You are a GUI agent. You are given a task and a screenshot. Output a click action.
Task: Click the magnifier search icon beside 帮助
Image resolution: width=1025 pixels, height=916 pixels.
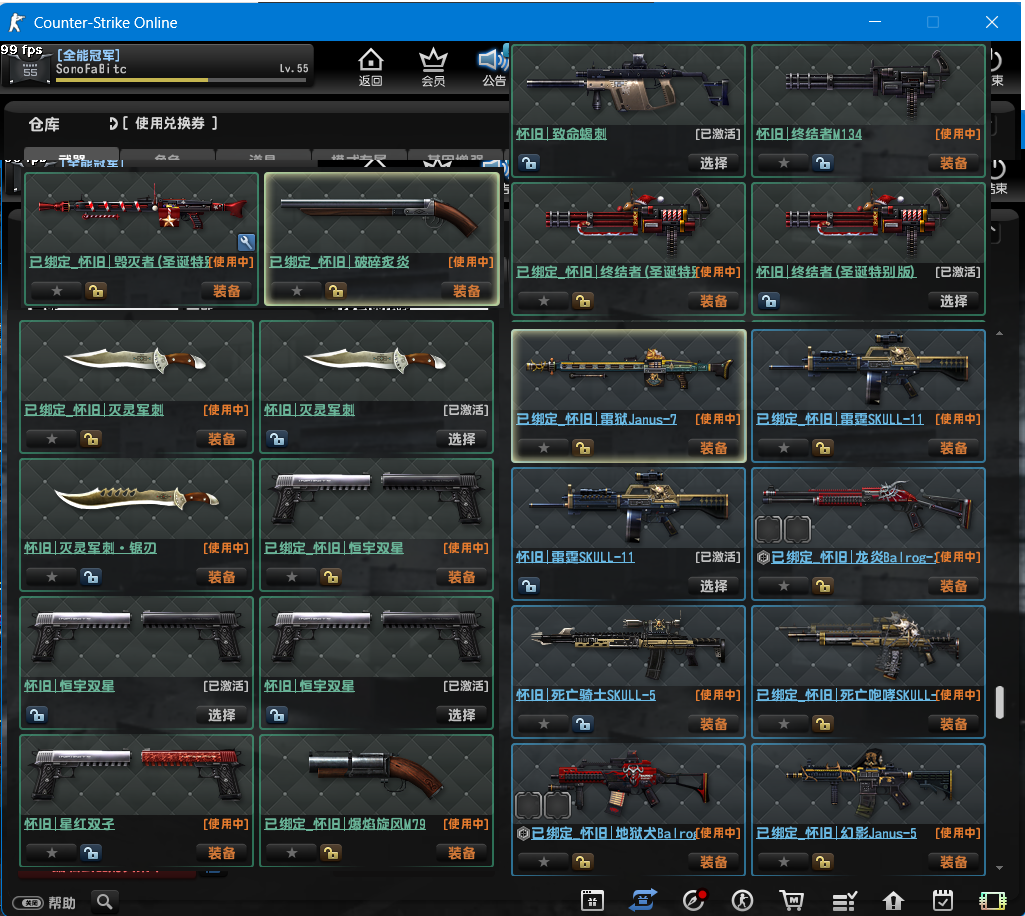[x=104, y=902]
